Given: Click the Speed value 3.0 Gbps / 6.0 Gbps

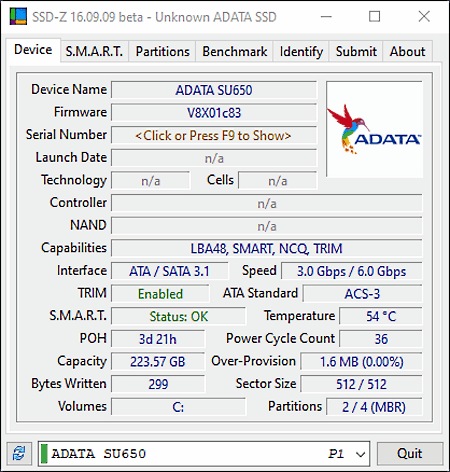Looking at the screenshot, I should pos(352,271).
